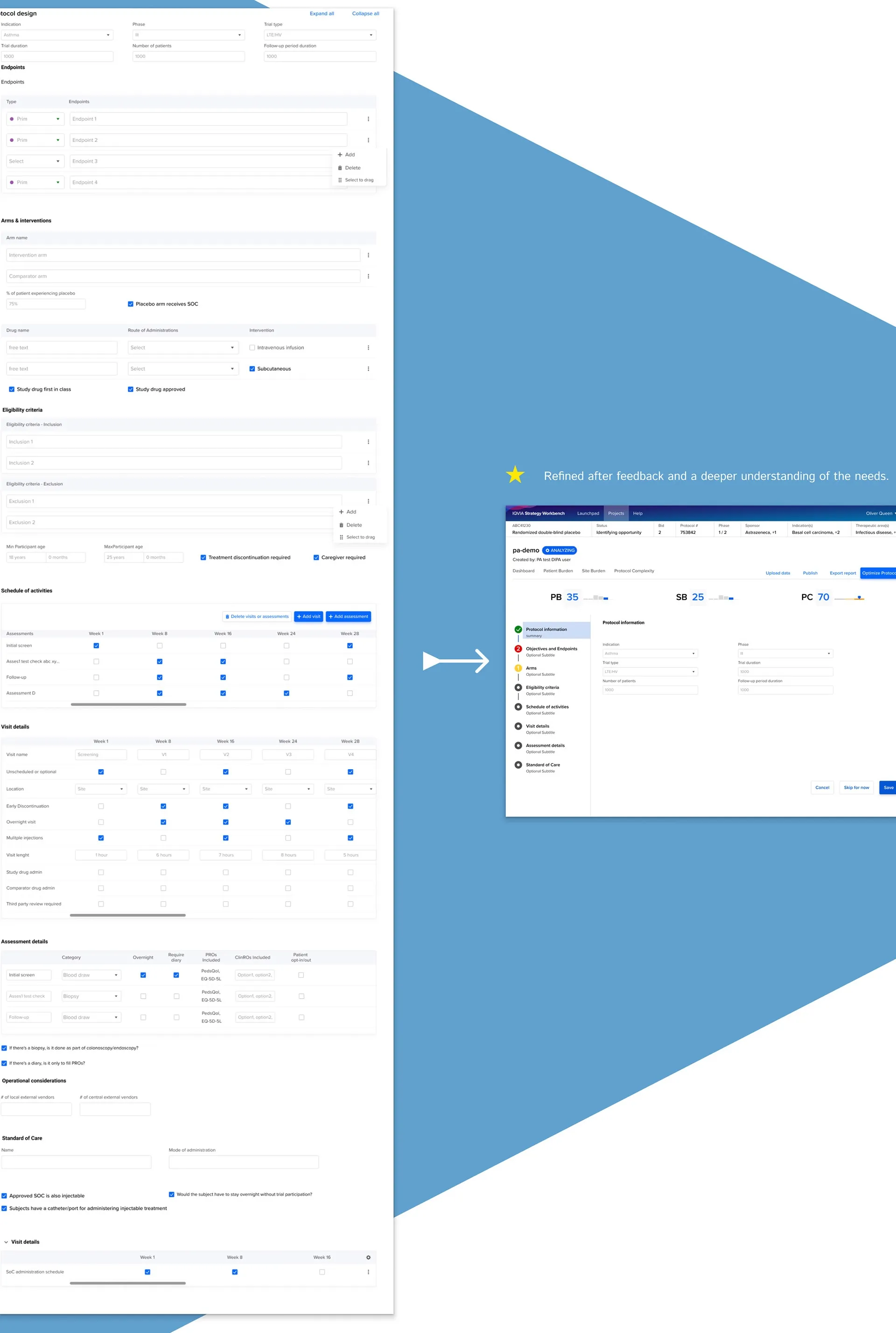Open Route of Administrations select for Subcutaneous row
This screenshot has height=1333, width=896.
click(x=183, y=369)
